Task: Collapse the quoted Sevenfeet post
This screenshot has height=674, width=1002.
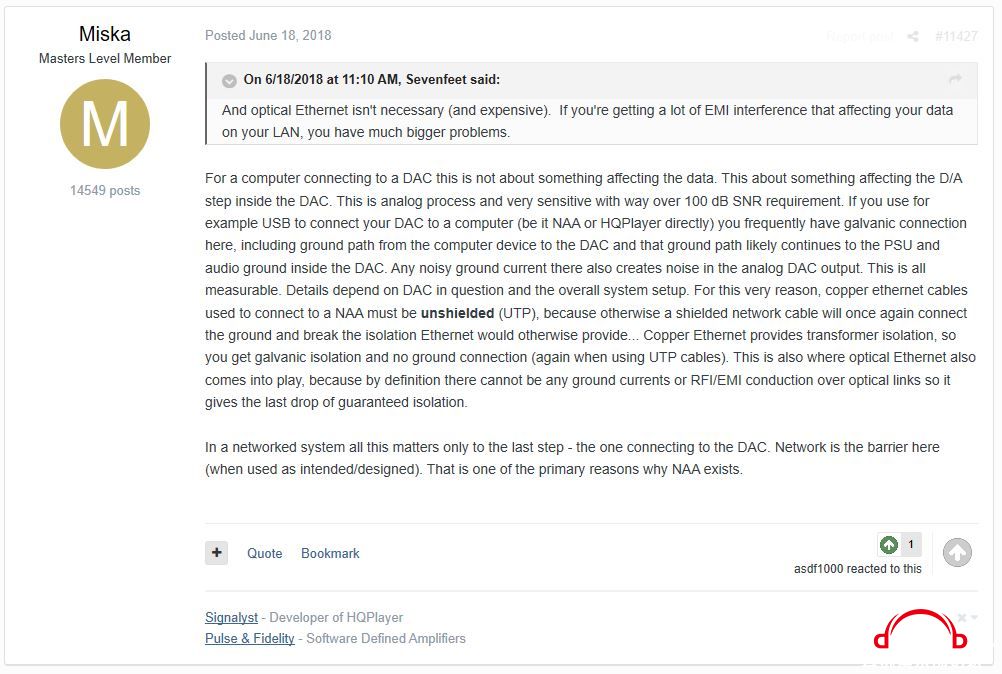Action: (x=229, y=80)
